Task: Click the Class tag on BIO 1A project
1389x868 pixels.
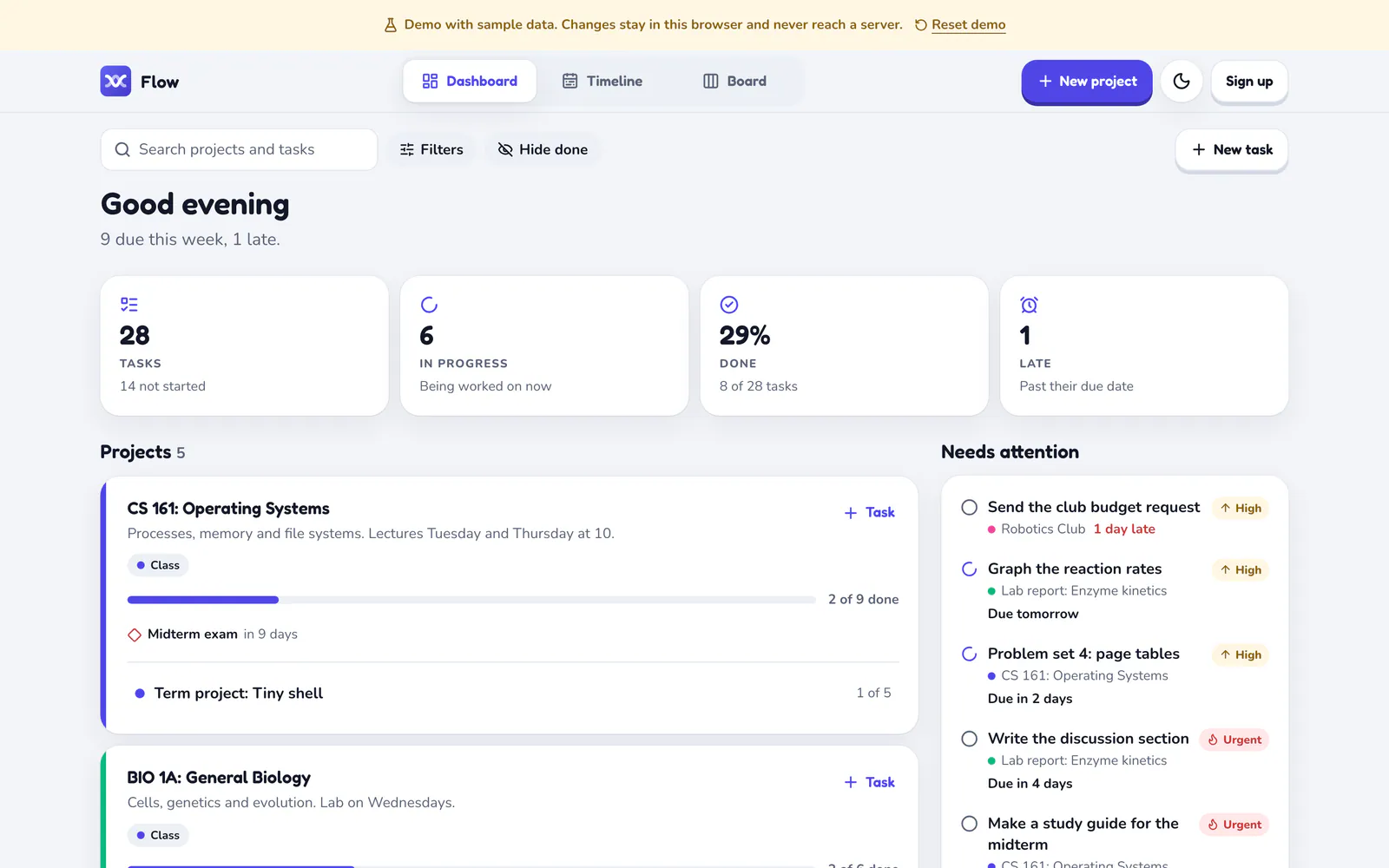Action: [158, 835]
